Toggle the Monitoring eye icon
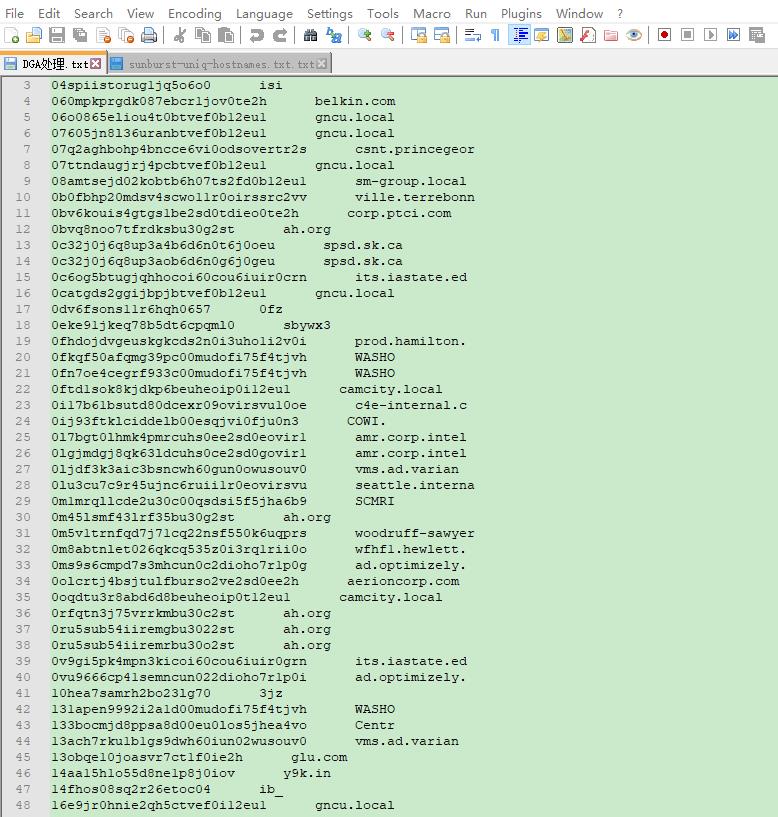This screenshot has width=778, height=817. pos(634,35)
